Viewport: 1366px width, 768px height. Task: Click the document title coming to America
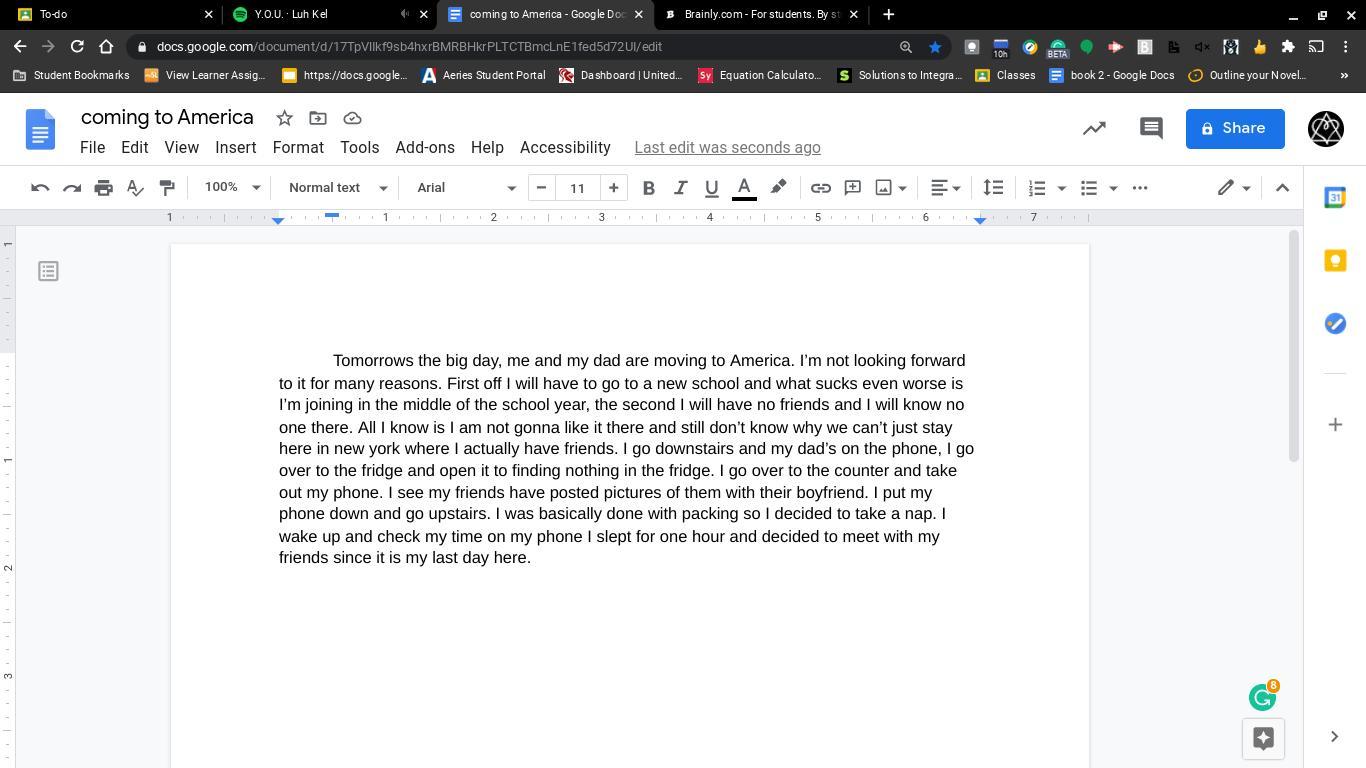click(167, 117)
